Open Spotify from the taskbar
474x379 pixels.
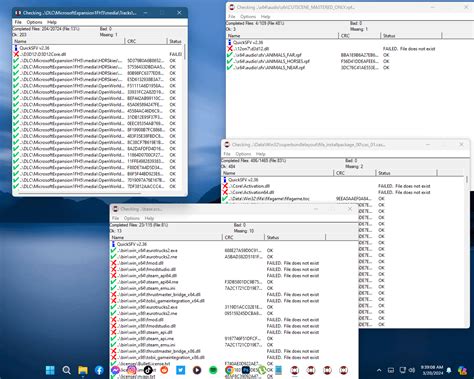213,370
